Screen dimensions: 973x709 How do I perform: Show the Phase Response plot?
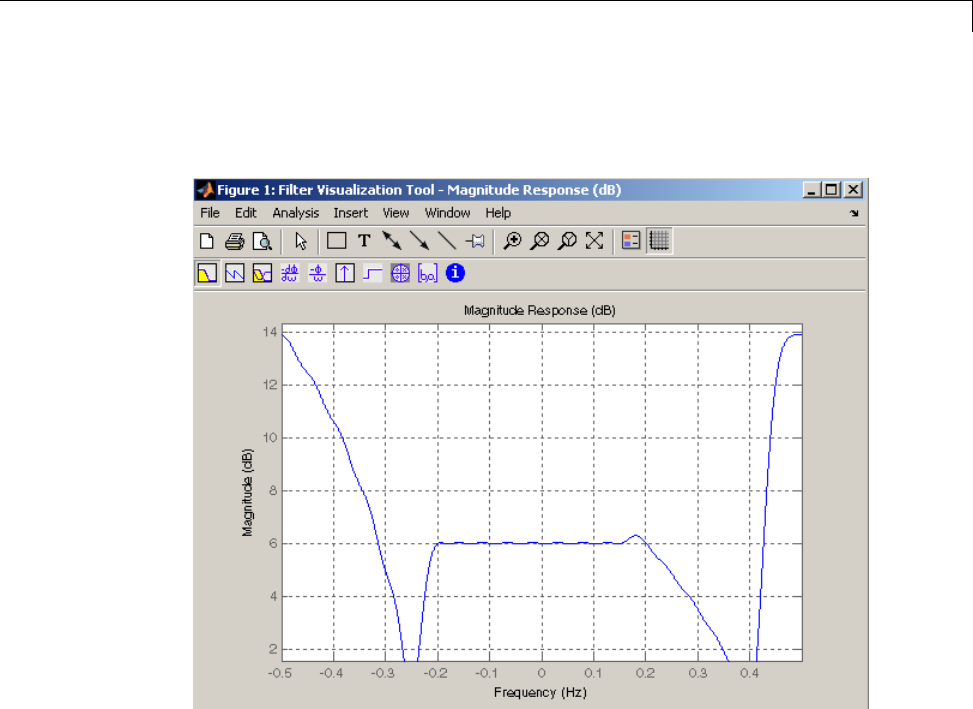coord(235,273)
